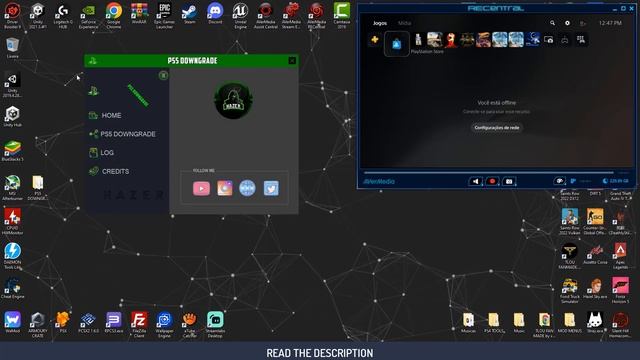Screen dimensions: 640x360
Task: Open WeMod desktop shortcut
Action: pos(12,322)
